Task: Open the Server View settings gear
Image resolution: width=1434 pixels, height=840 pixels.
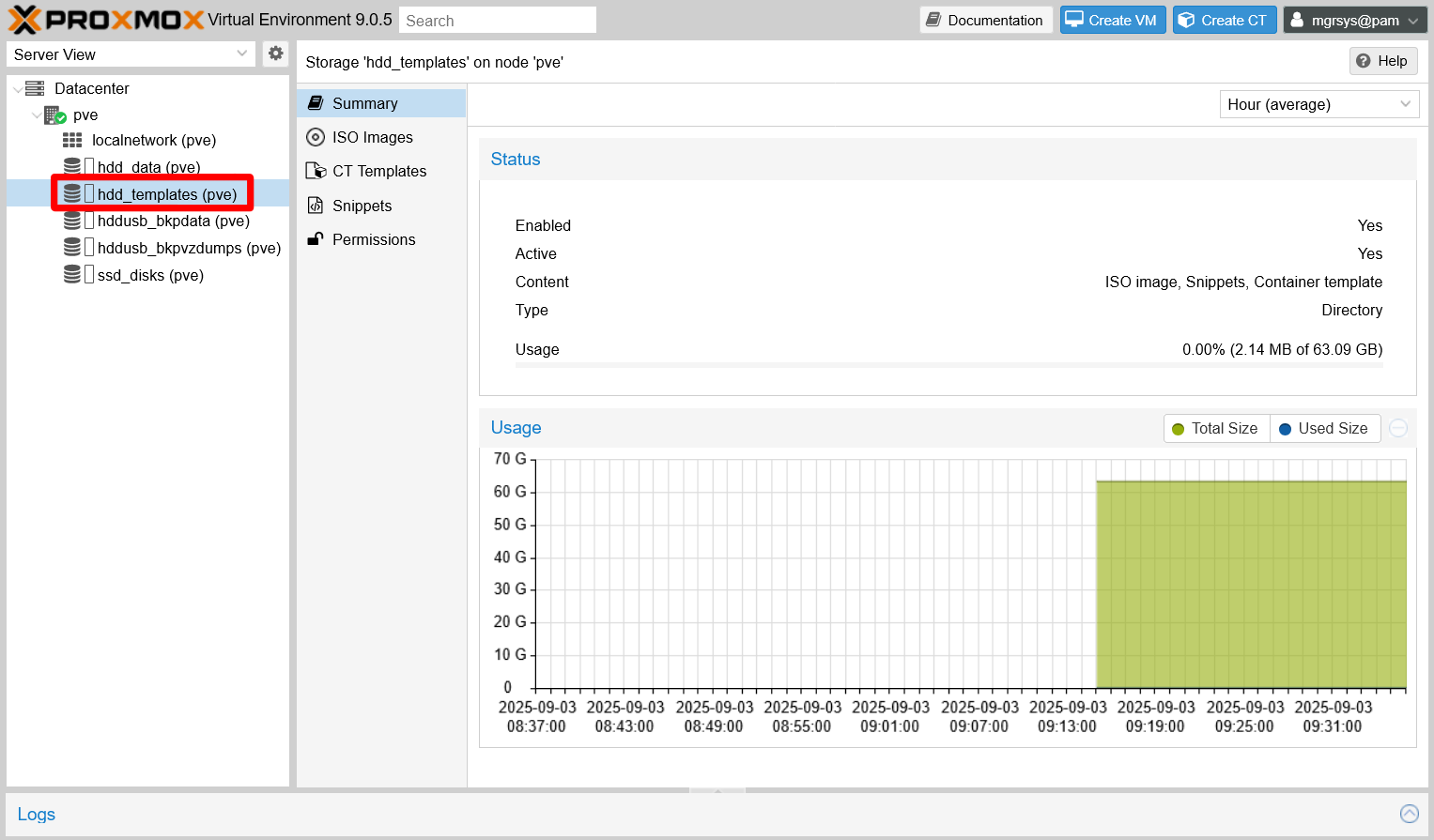Action: pyautogui.click(x=275, y=53)
